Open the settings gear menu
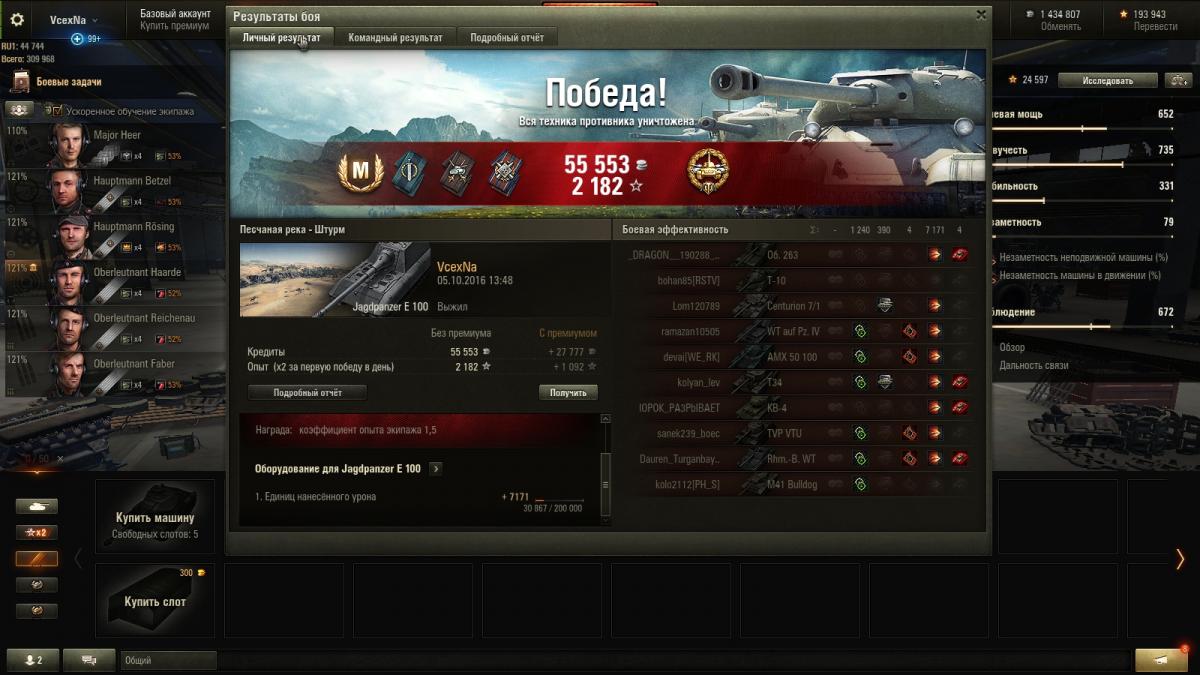 [16, 19]
